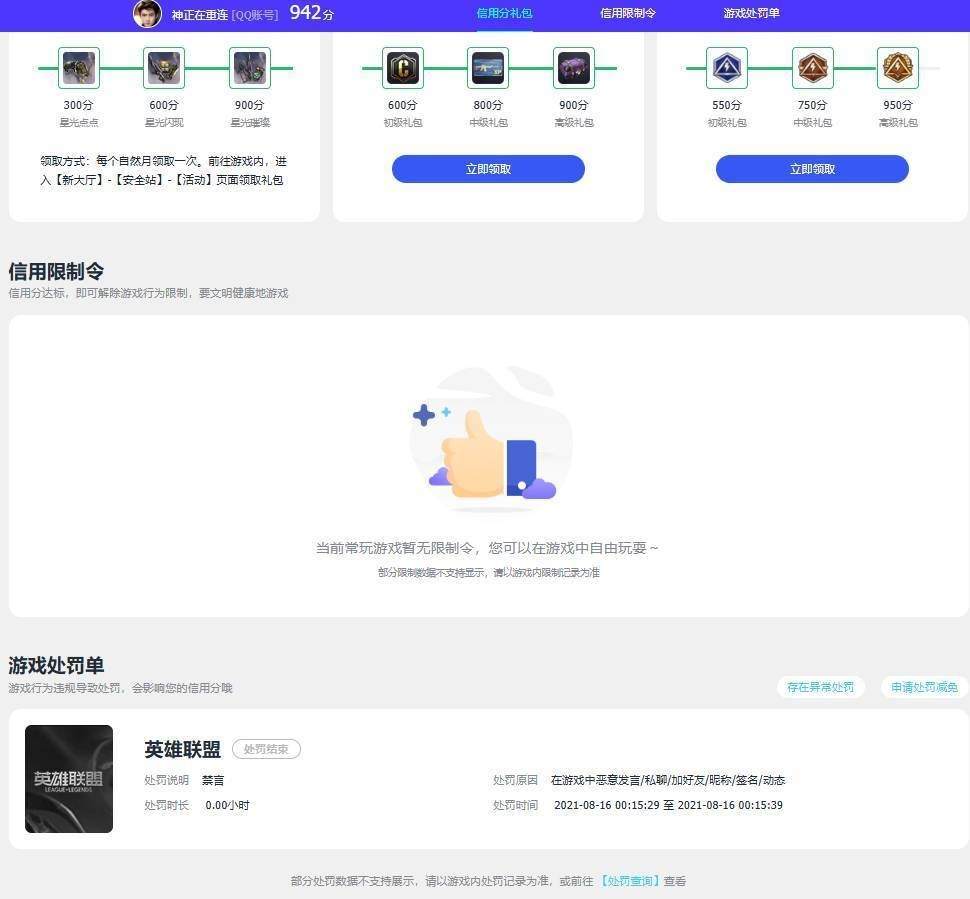Click the 550分 score label

(727, 105)
